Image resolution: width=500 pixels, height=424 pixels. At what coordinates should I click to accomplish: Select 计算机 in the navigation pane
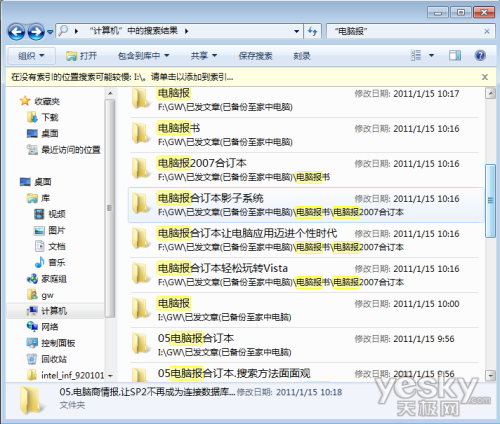(54, 311)
